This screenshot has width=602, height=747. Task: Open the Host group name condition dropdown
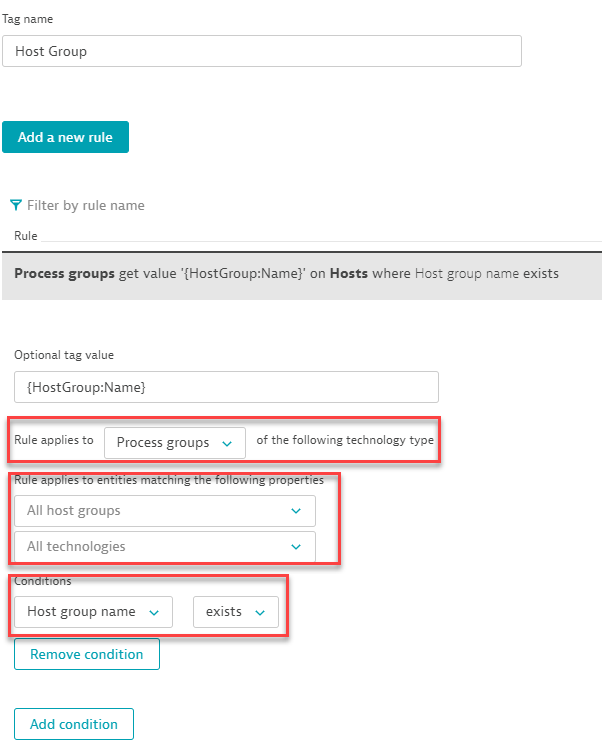[93, 612]
